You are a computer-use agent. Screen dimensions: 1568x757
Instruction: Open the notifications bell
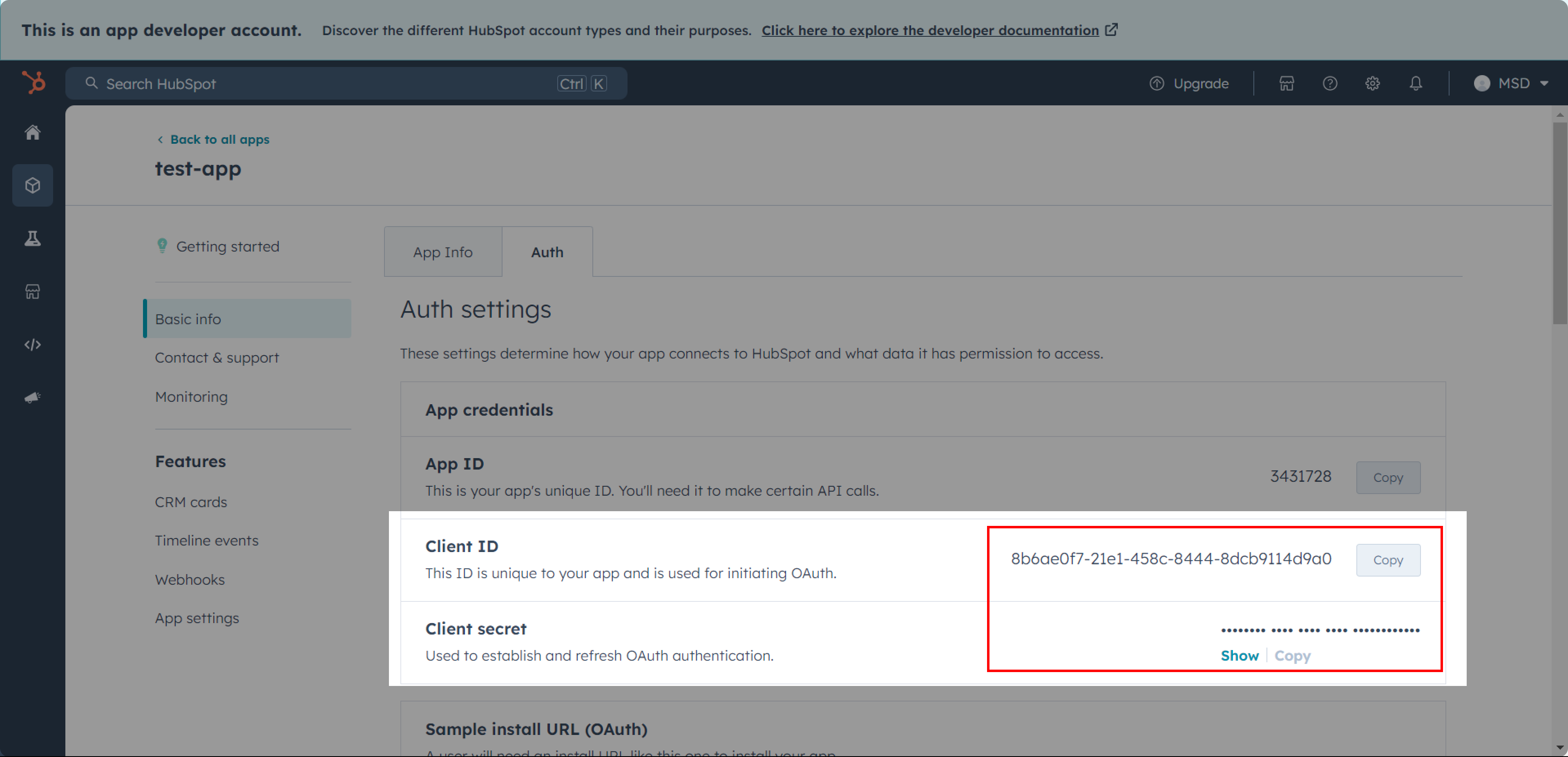point(1416,83)
